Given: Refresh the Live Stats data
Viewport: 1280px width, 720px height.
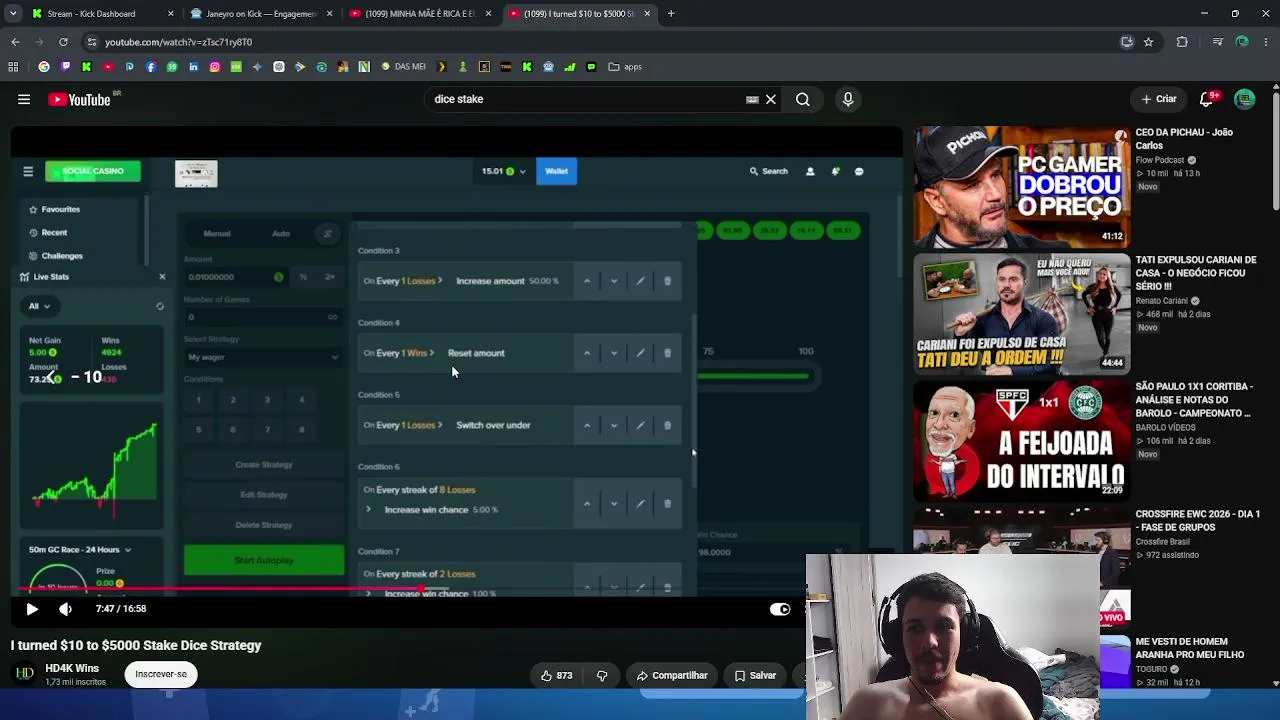Looking at the screenshot, I should (160, 306).
